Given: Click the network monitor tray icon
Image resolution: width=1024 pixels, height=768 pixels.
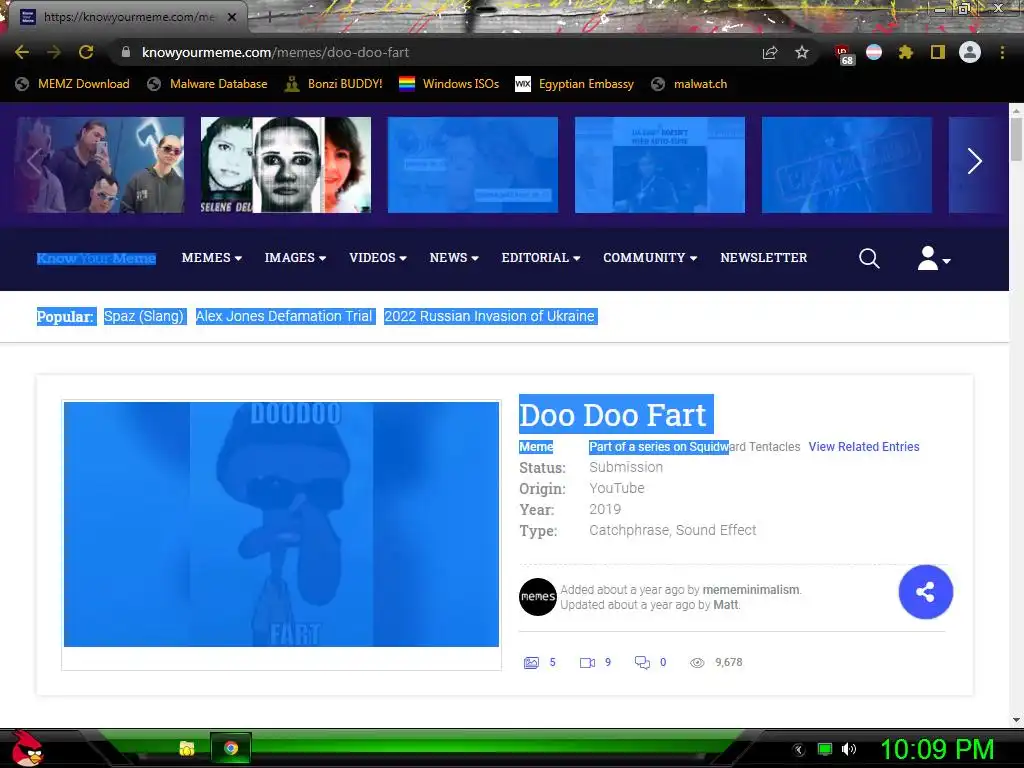Looking at the screenshot, I should click(825, 749).
